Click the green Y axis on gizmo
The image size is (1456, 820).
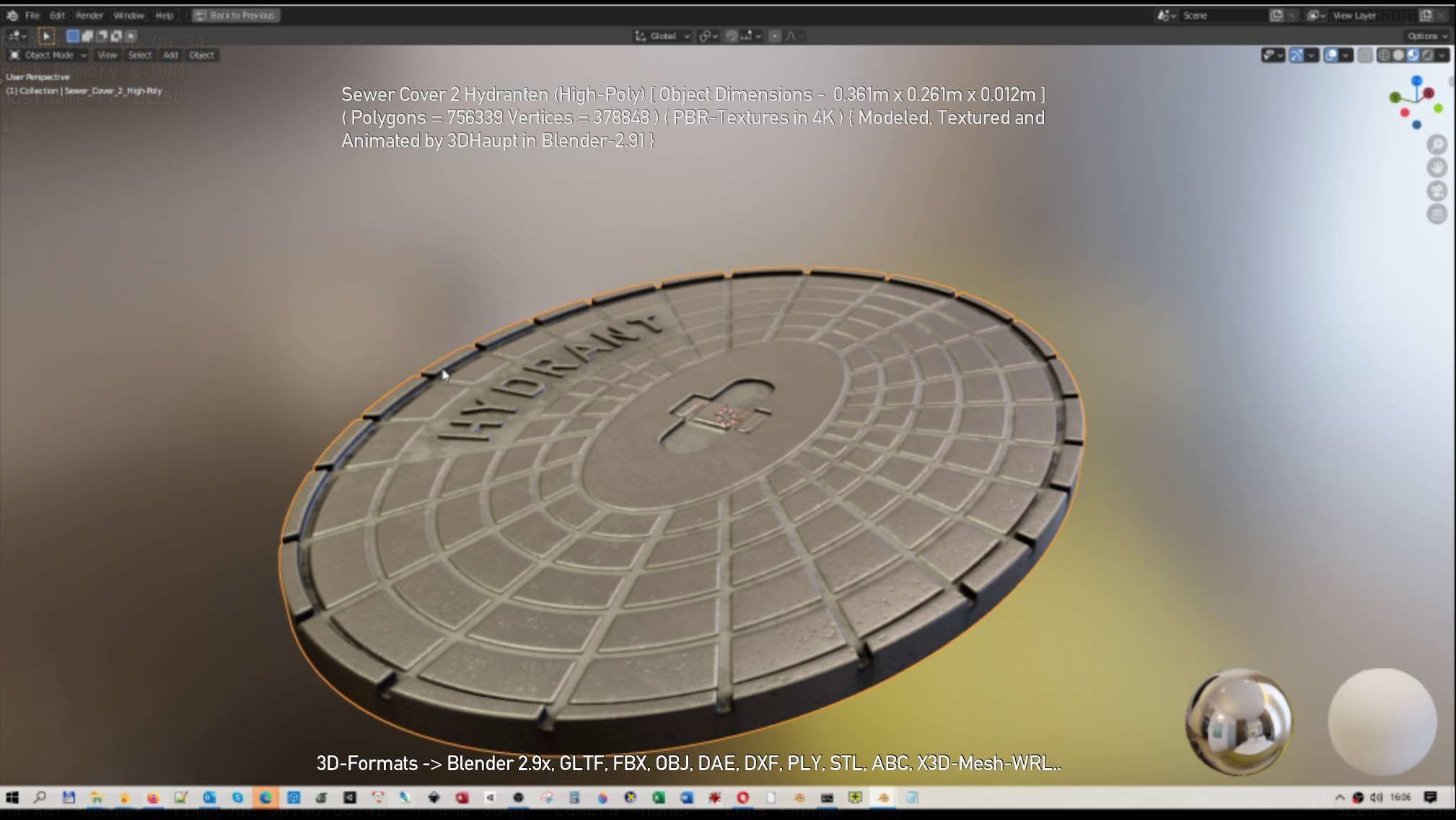coord(1395,97)
